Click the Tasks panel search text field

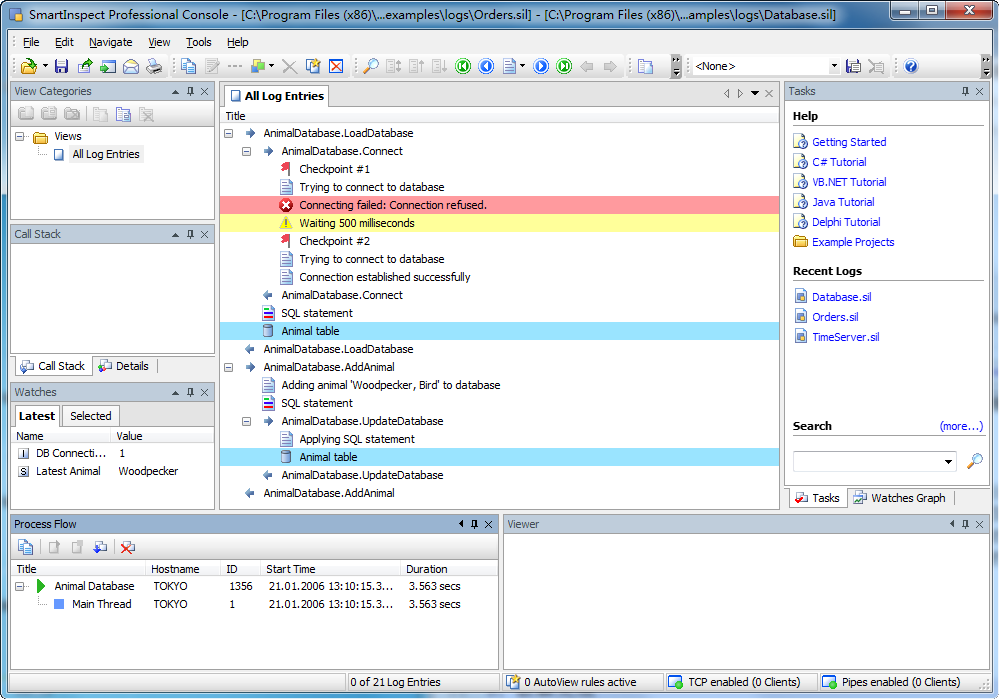(x=867, y=462)
